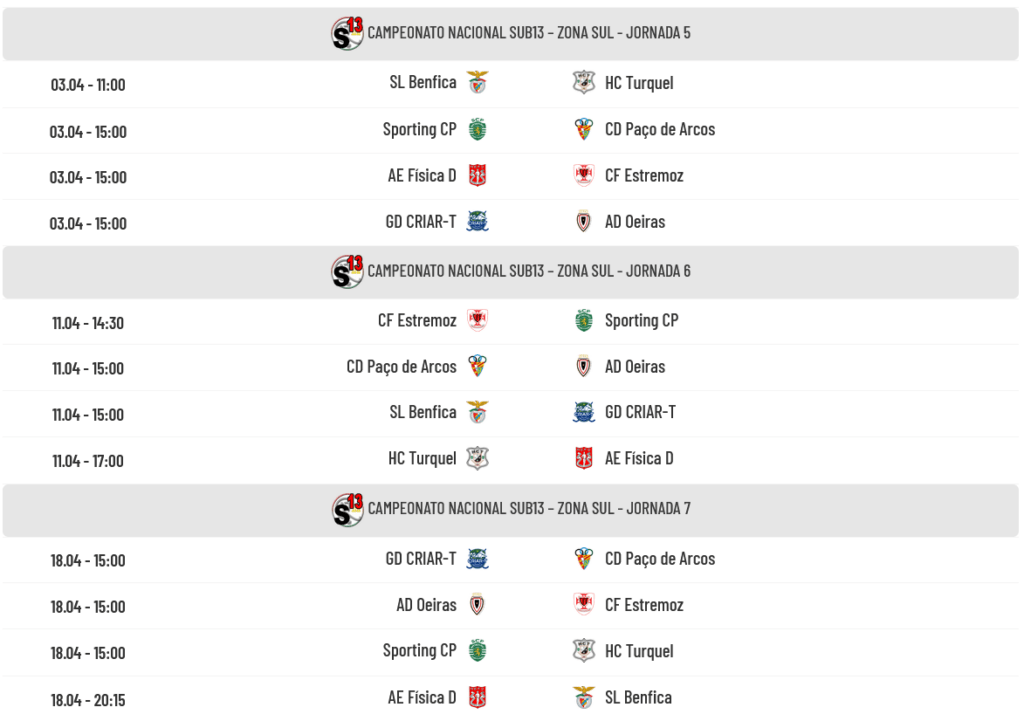Click AE Física D name in 18.04 20:15 match
1024x721 pixels.
421,698
